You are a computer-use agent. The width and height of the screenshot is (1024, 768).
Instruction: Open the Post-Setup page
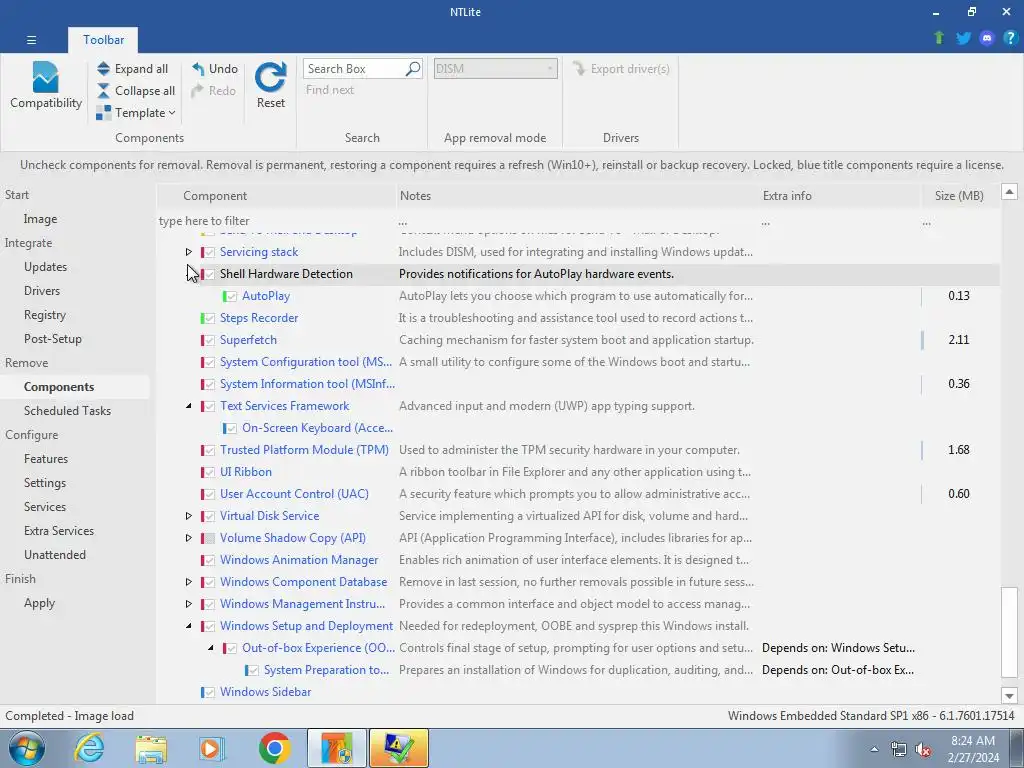[53, 339]
